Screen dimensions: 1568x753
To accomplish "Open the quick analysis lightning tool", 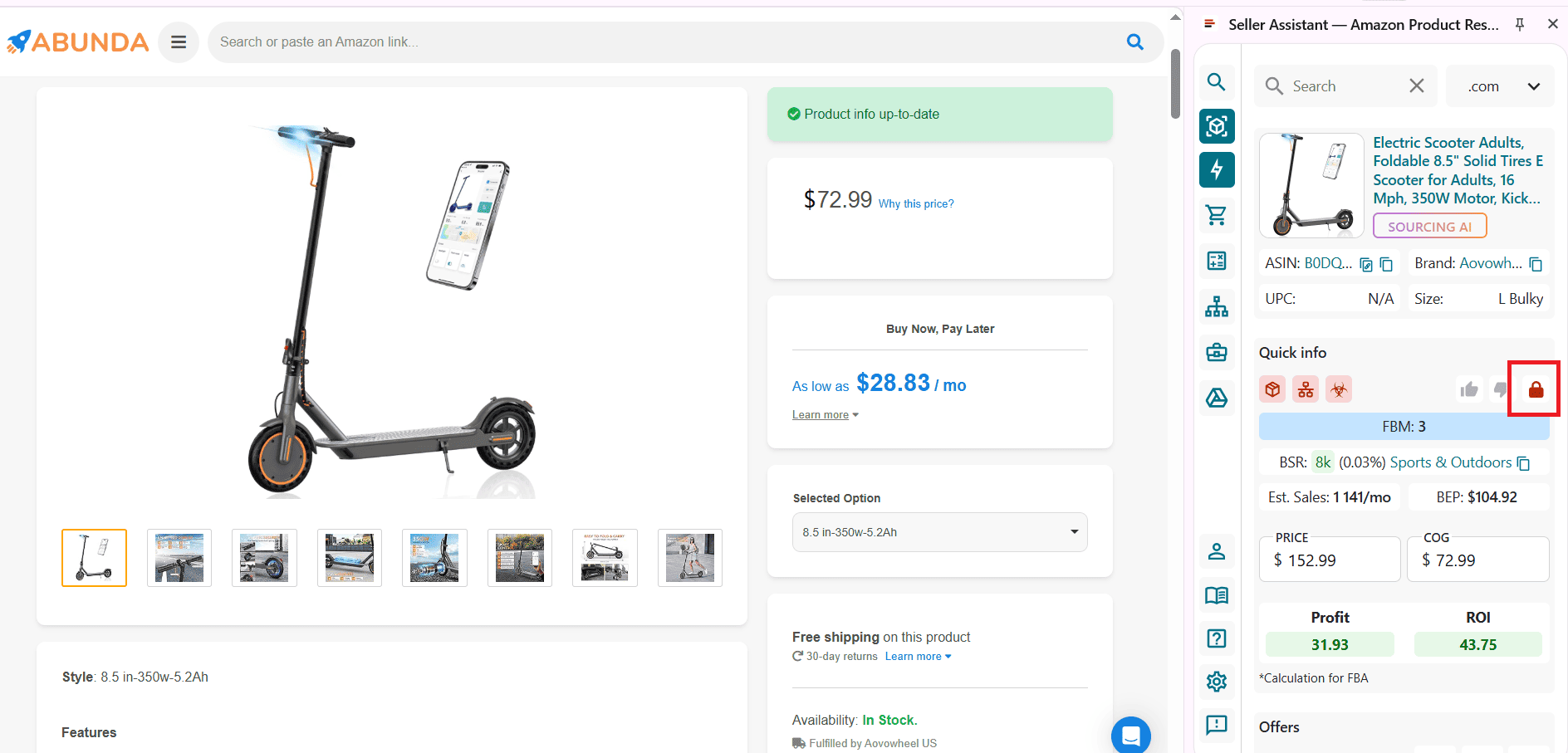I will (x=1216, y=169).
